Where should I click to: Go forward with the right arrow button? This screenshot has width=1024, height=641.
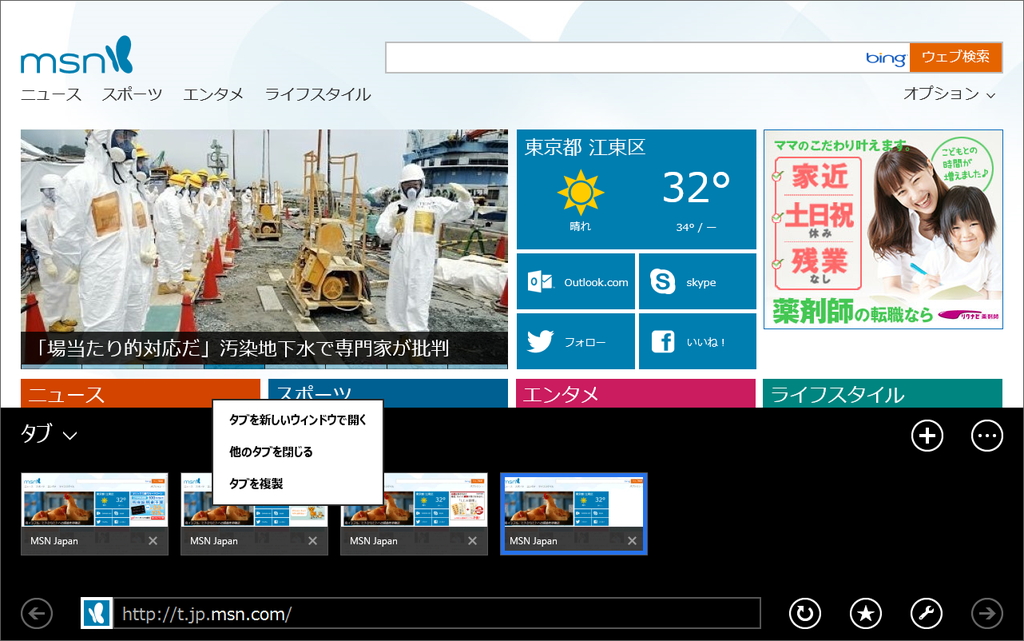[x=987, y=614]
